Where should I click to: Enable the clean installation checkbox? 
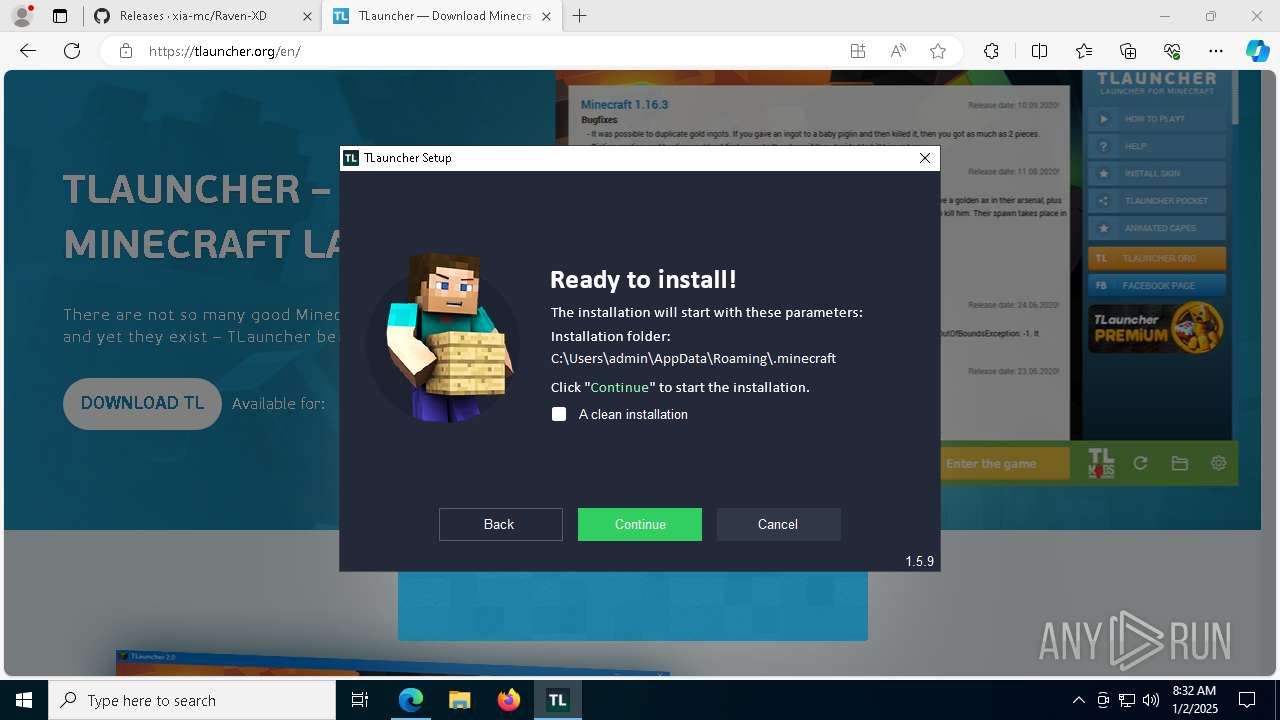pyautogui.click(x=559, y=414)
